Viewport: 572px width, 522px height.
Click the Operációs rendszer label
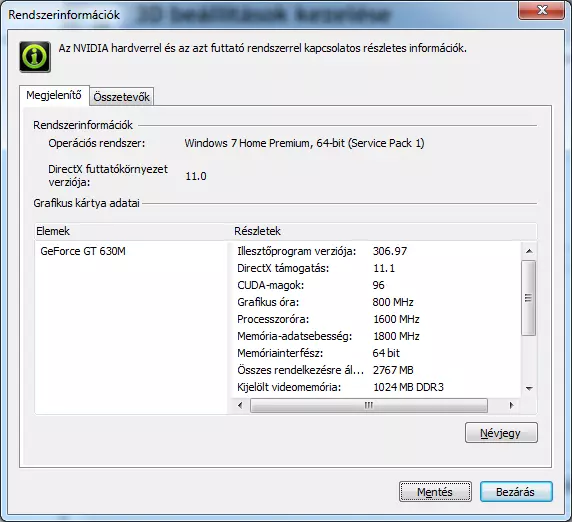click(x=97, y=143)
